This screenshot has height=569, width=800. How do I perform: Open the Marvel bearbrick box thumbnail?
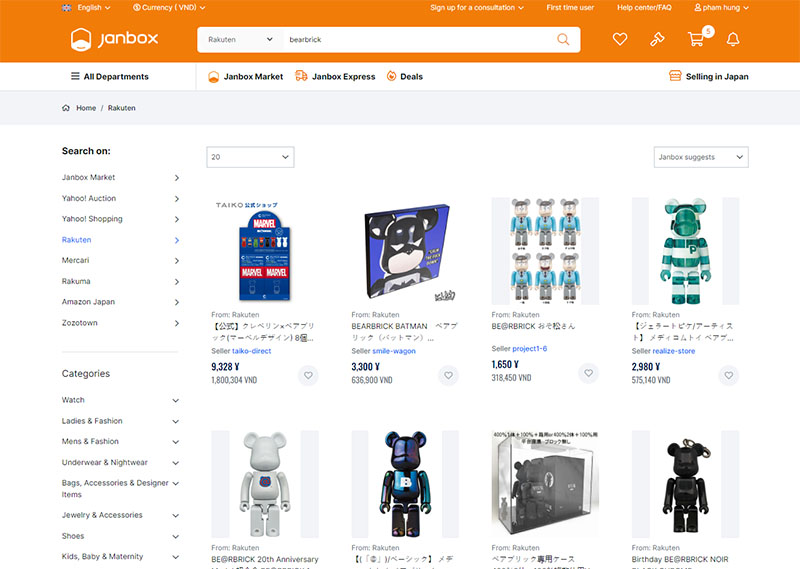(x=265, y=251)
